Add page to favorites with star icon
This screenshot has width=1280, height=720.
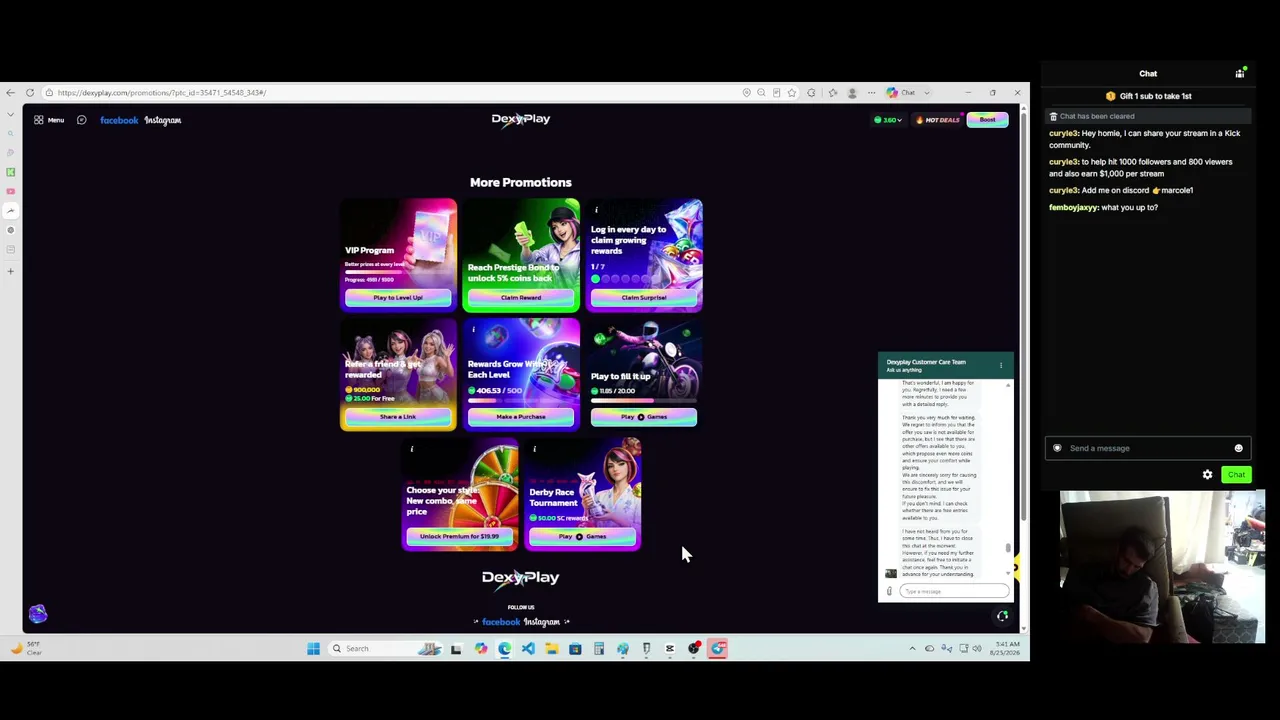[x=791, y=93]
